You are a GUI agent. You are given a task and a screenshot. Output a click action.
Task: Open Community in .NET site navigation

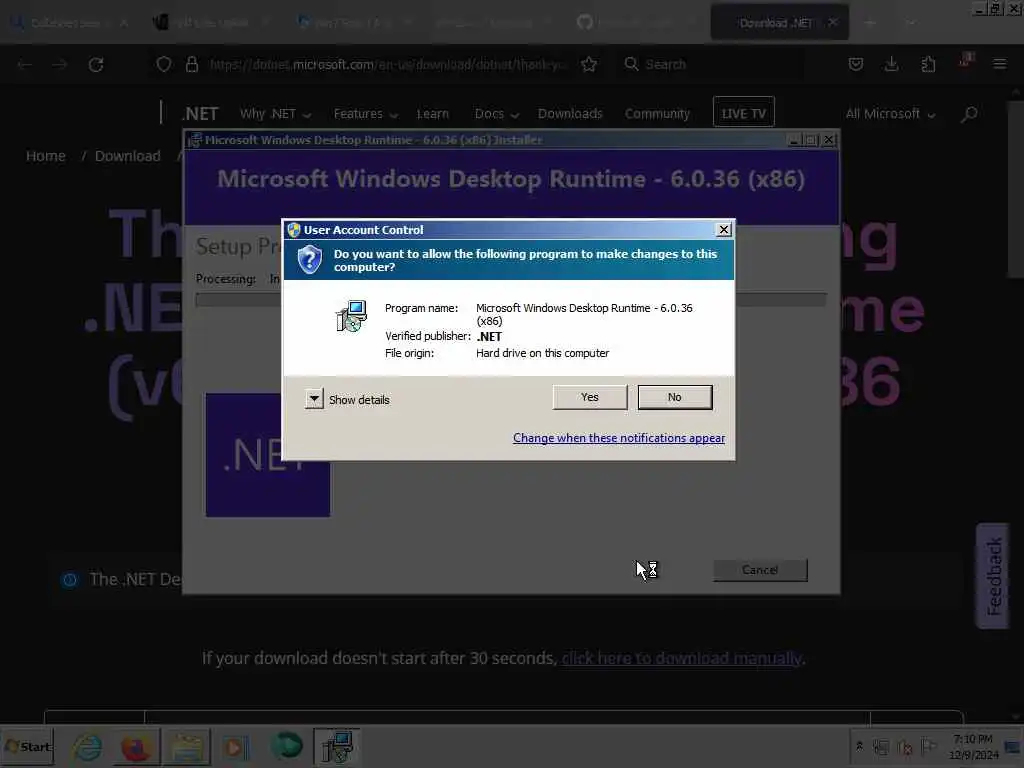click(x=657, y=114)
